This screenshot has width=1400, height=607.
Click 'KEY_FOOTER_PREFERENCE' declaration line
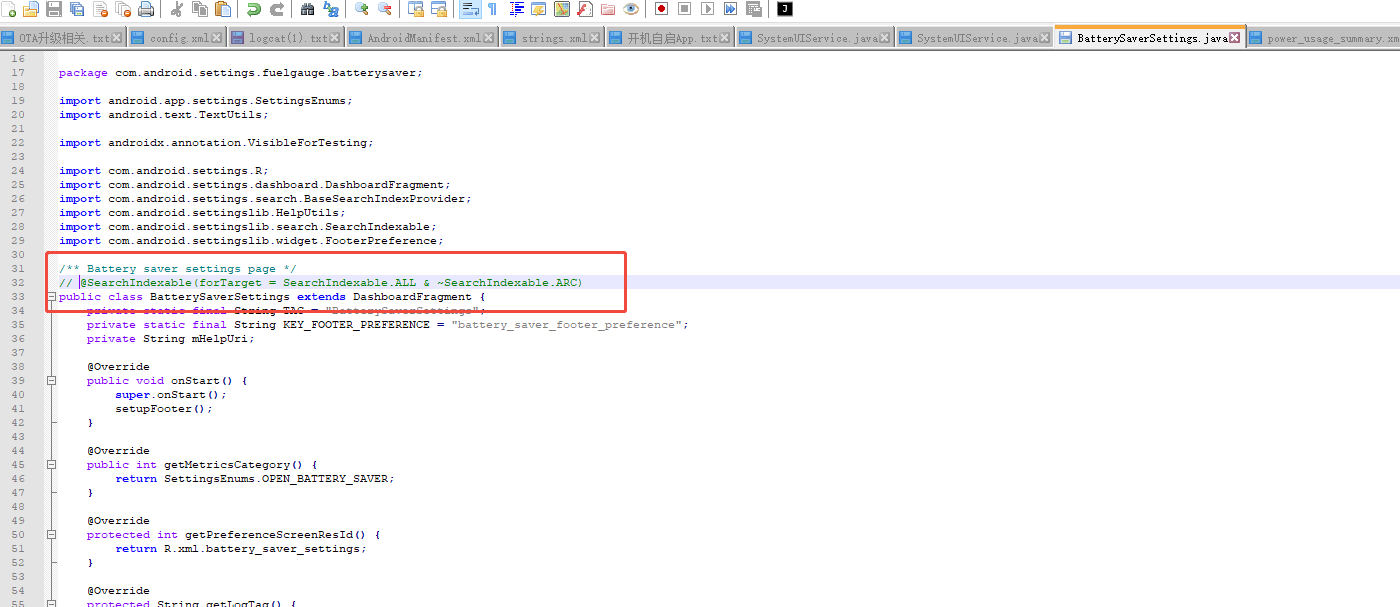tap(388, 325)
